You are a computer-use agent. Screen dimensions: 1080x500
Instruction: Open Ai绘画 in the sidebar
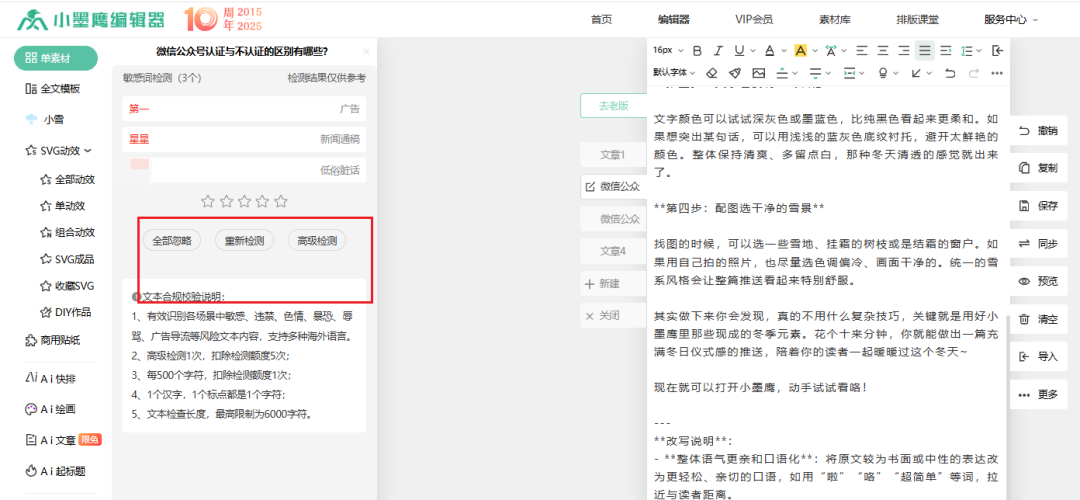click(50, 409)
